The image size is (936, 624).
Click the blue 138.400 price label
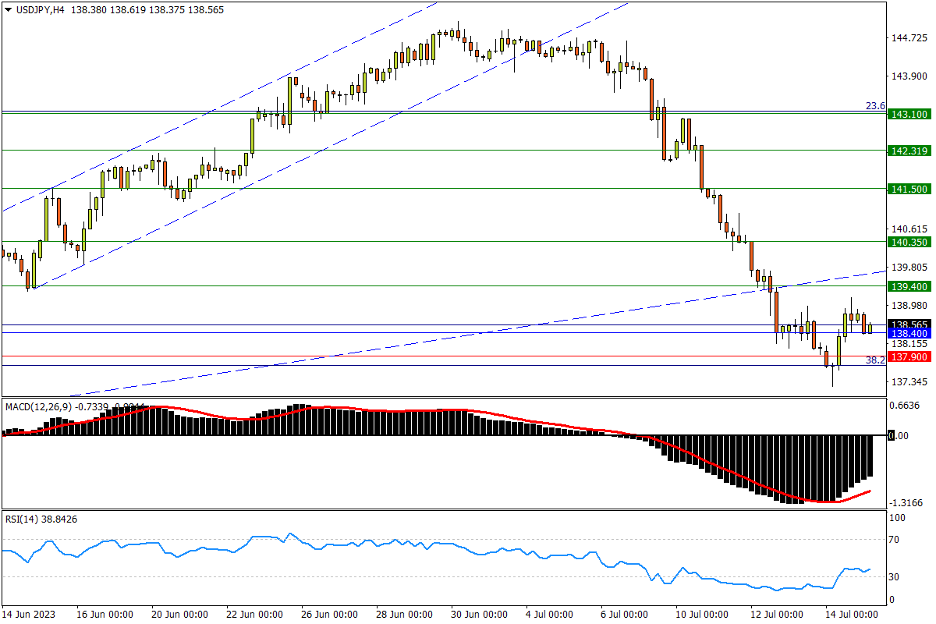[x=909, y=334]
